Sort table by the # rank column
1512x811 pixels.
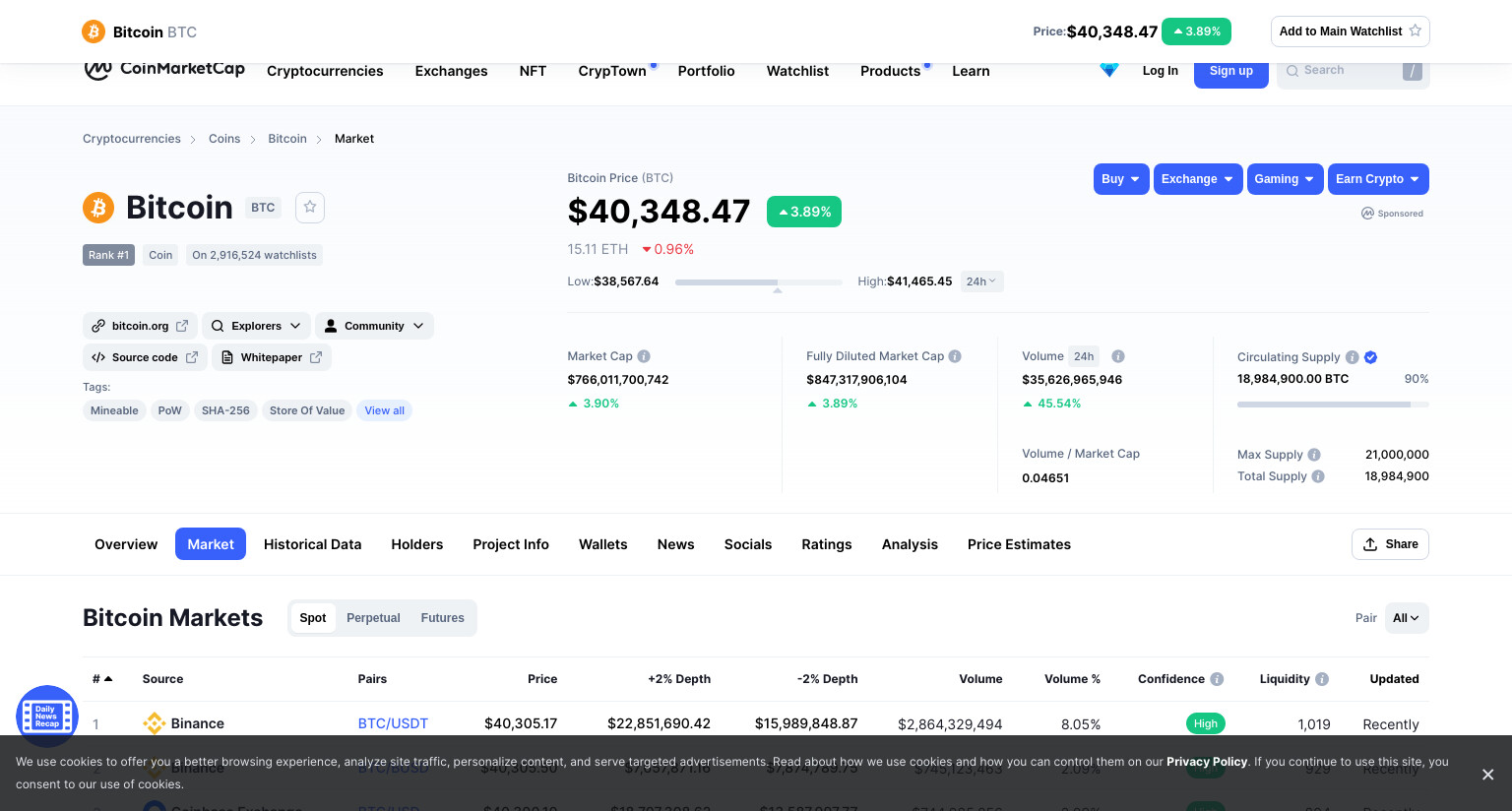pyautogui.click(x=102, y=679)
